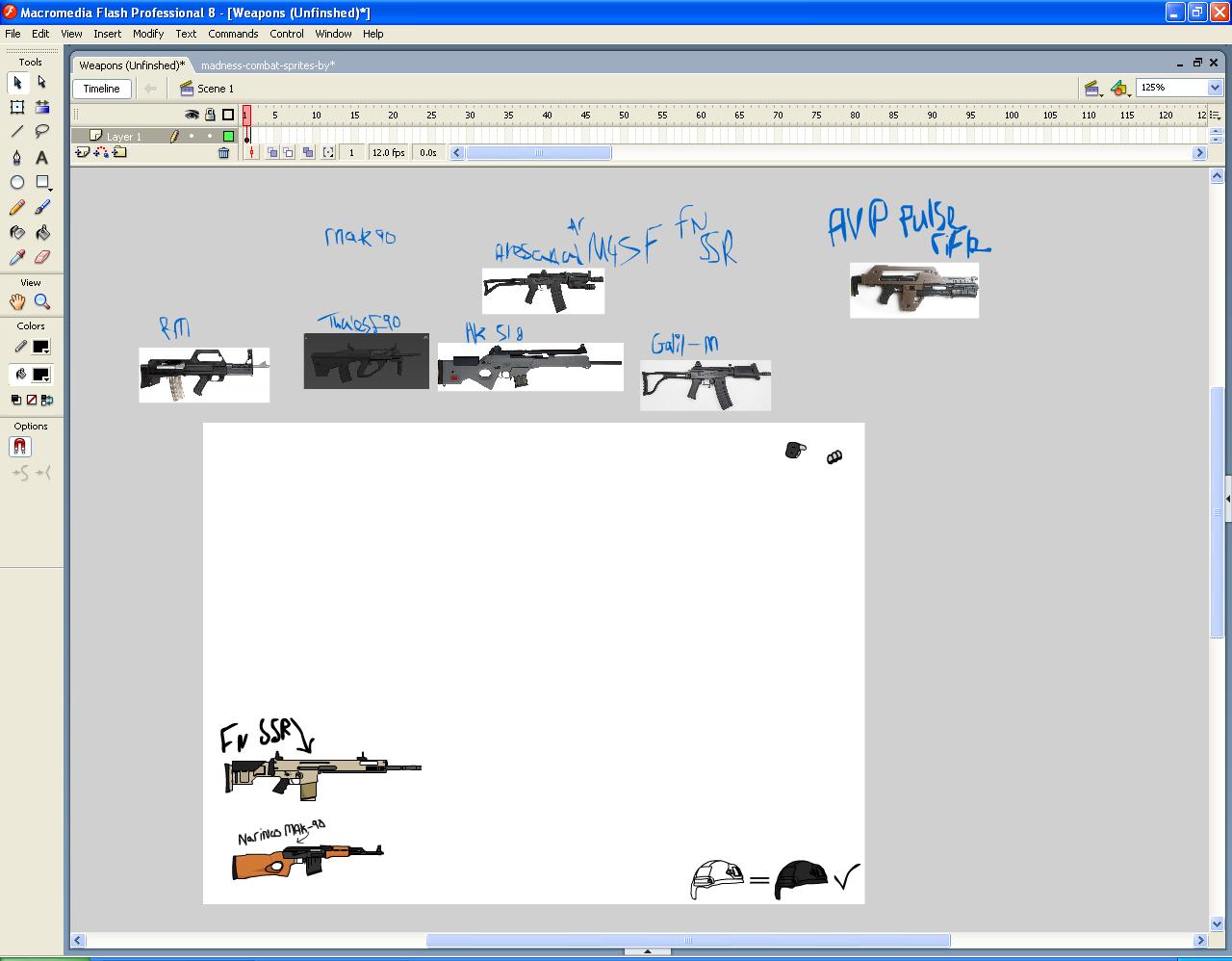Click the back arrow button
The width and height of the screenshot is (1232, 961).
pyautogui.click(x=150, y=89)
